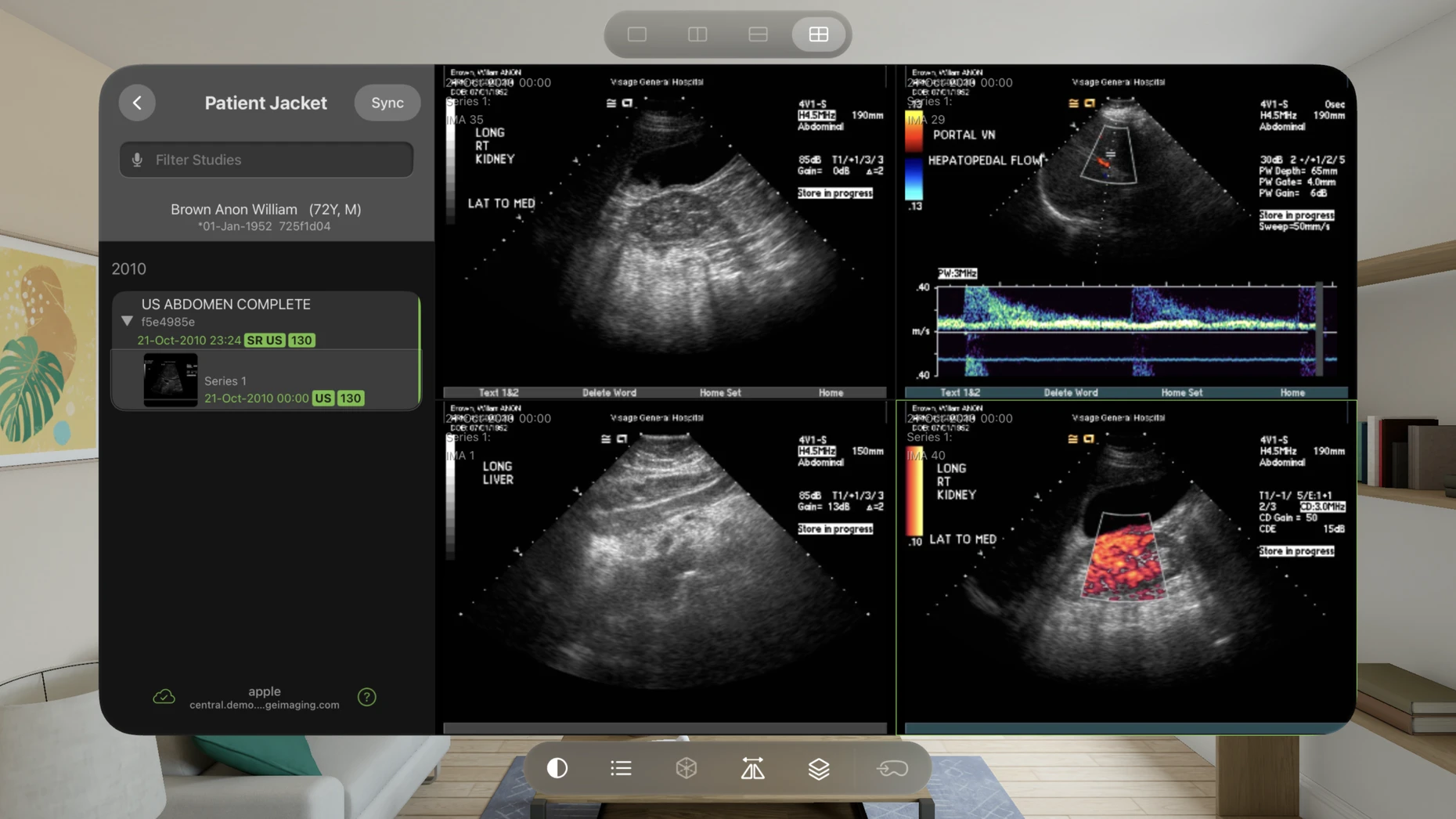Select the Long RT Kidney IMA 35 viewport

(x=665, y=231)
